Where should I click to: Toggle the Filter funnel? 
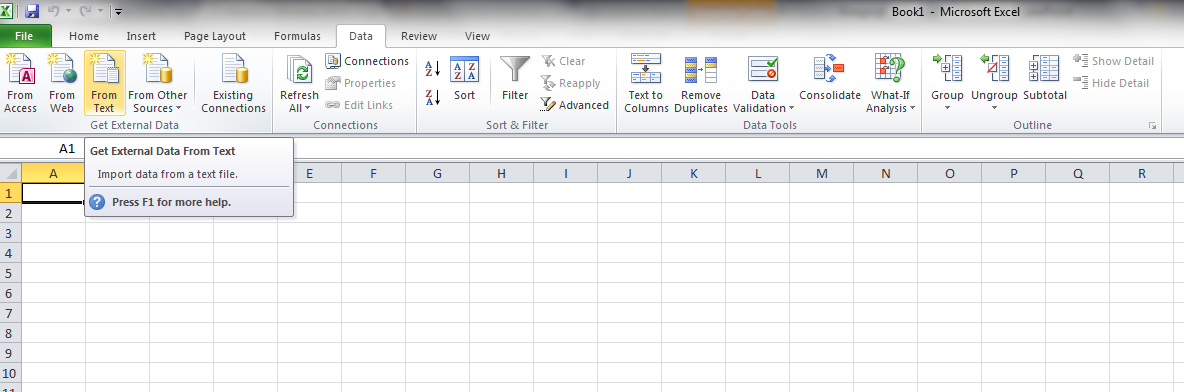pyautogui.click(x=515, y=79)
